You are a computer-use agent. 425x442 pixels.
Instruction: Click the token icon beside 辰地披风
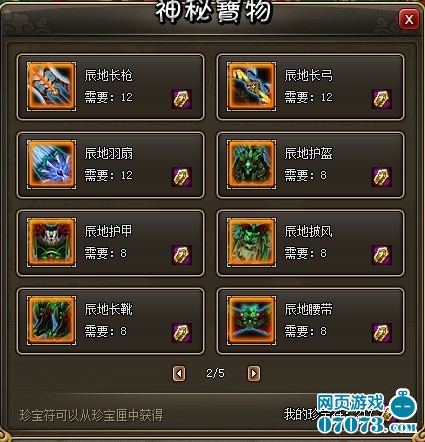click(x=382, y=255)
